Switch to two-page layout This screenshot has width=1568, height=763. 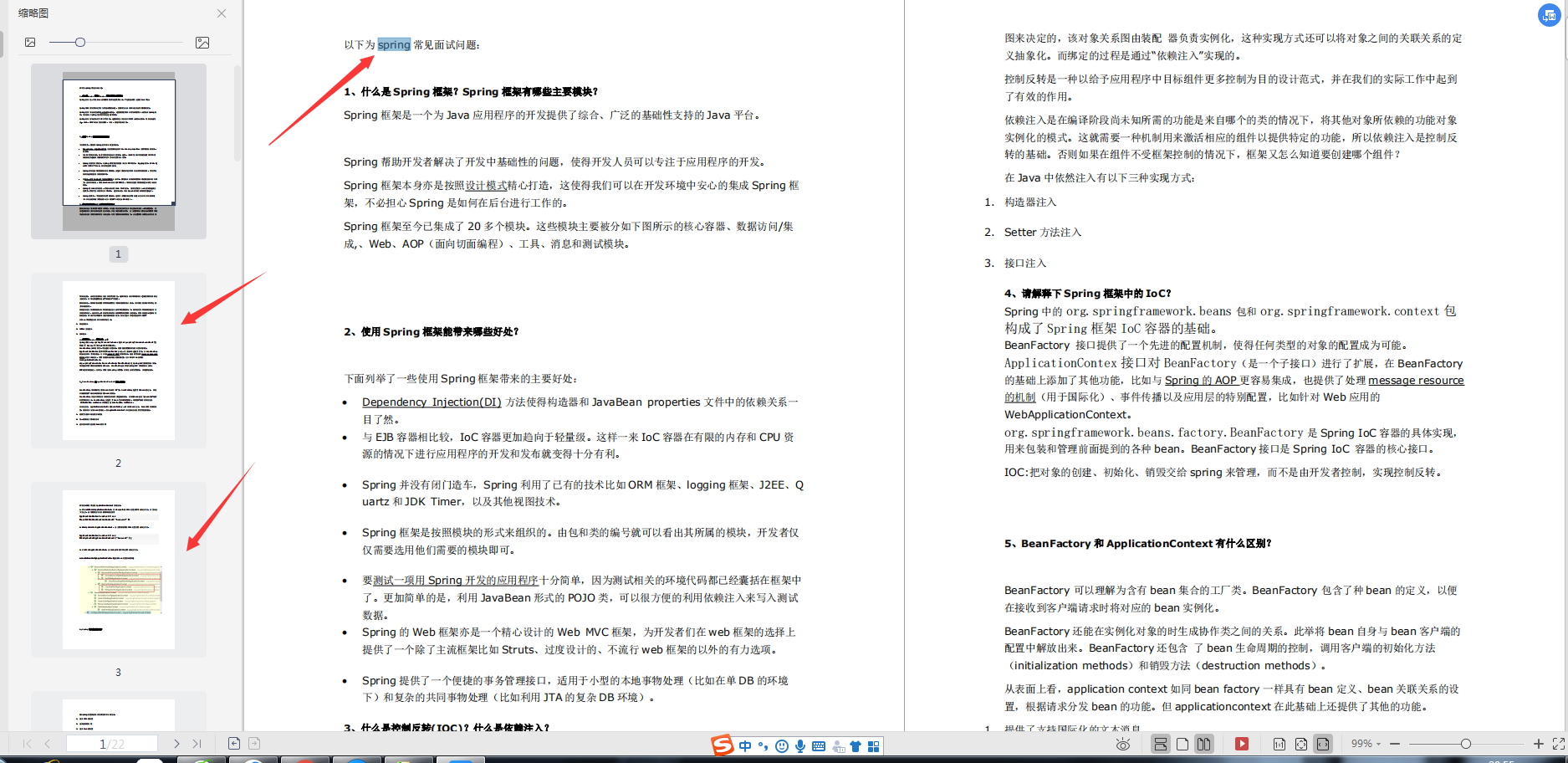[1204, 744]
